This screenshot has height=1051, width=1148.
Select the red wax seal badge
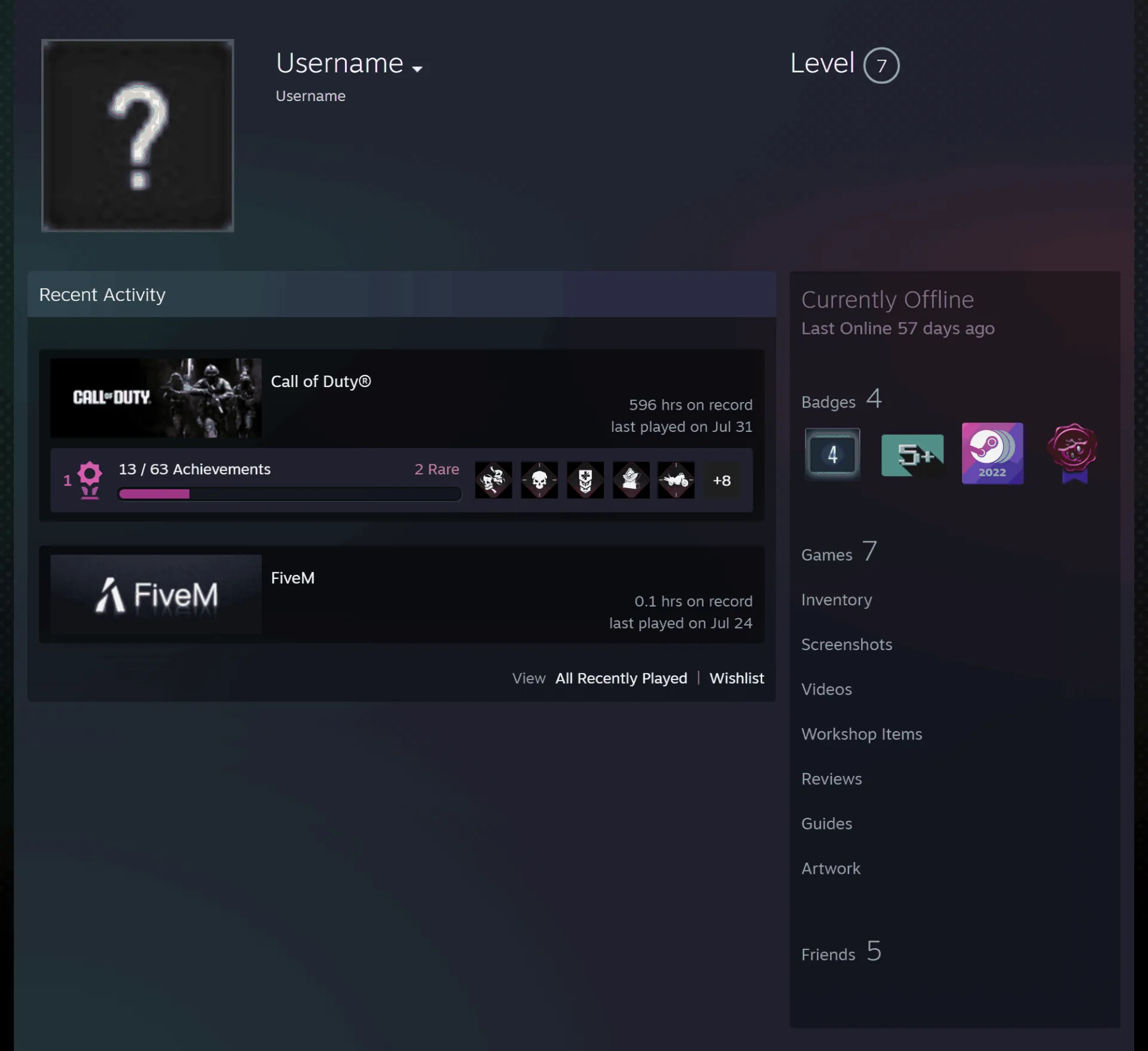pos(1073,453)
